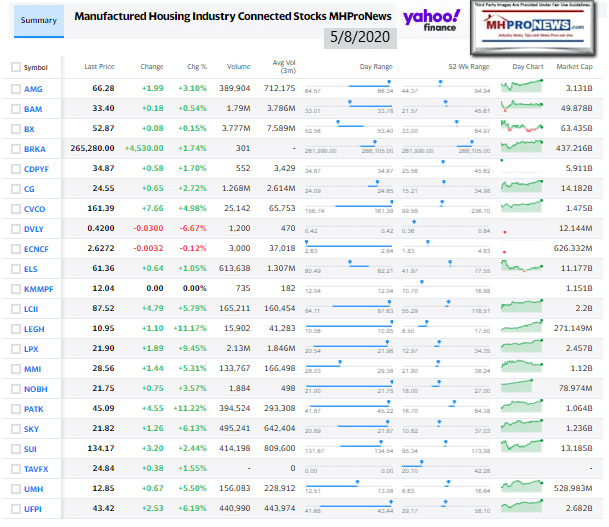Open the BRKA day chart sparkline
Image resolution: width=609 pixels, height=527 pixels.
point(526,147)
